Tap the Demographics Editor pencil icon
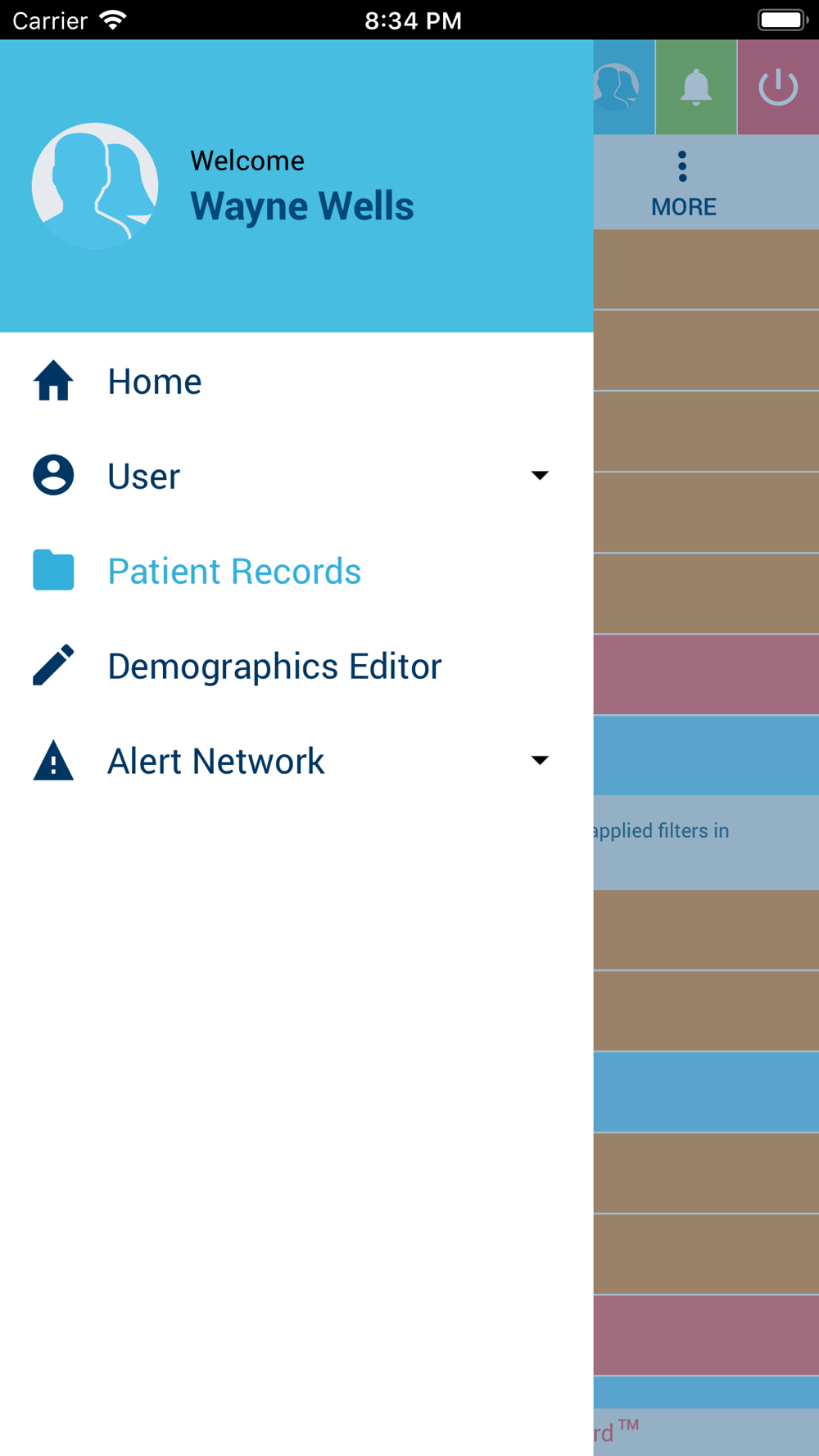This screenshot has width=819, height=1456. point(53,665)
